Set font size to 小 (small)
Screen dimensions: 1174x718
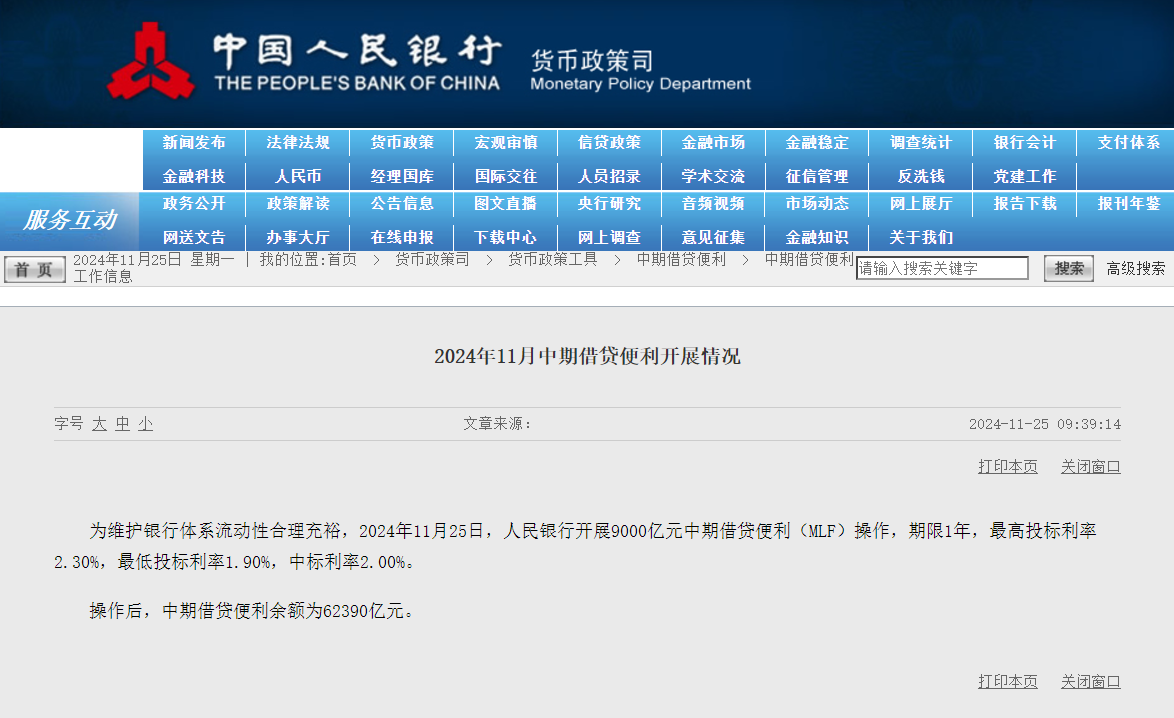tap(146, 424)
